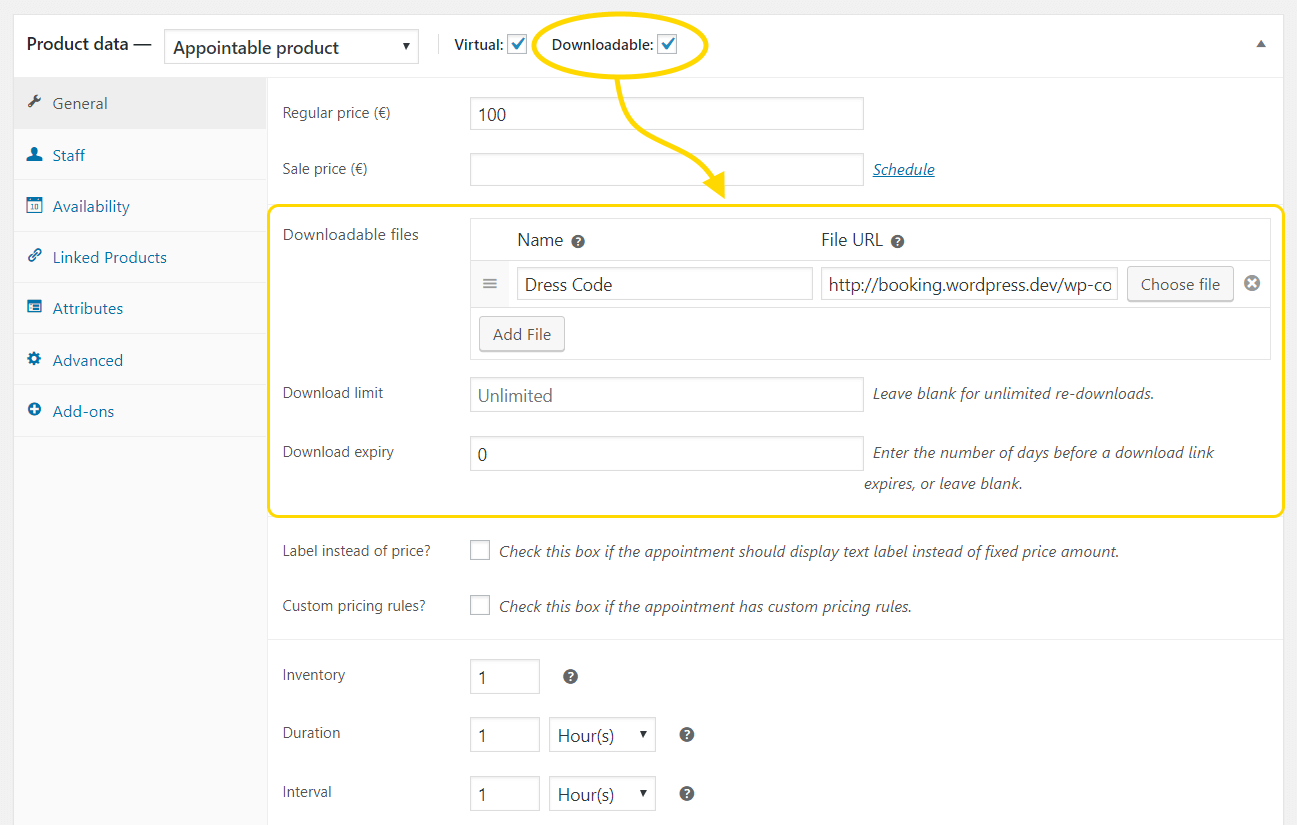Click the 'Product data —' heading text

[88, 44]
